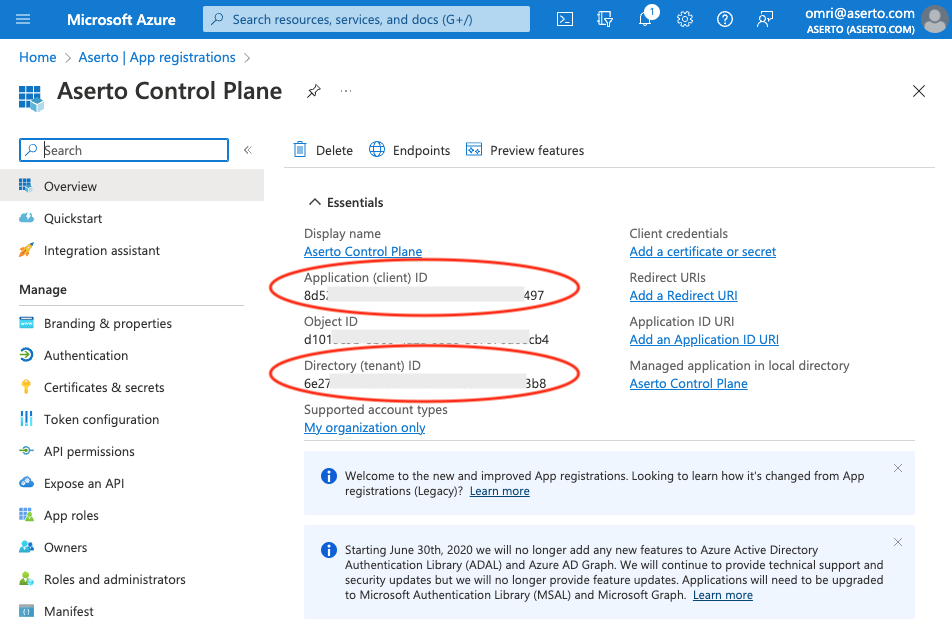The height and width of the screenshot is (634, 952).
Task: Open the Help question mark icon
Action: (725, 19)
